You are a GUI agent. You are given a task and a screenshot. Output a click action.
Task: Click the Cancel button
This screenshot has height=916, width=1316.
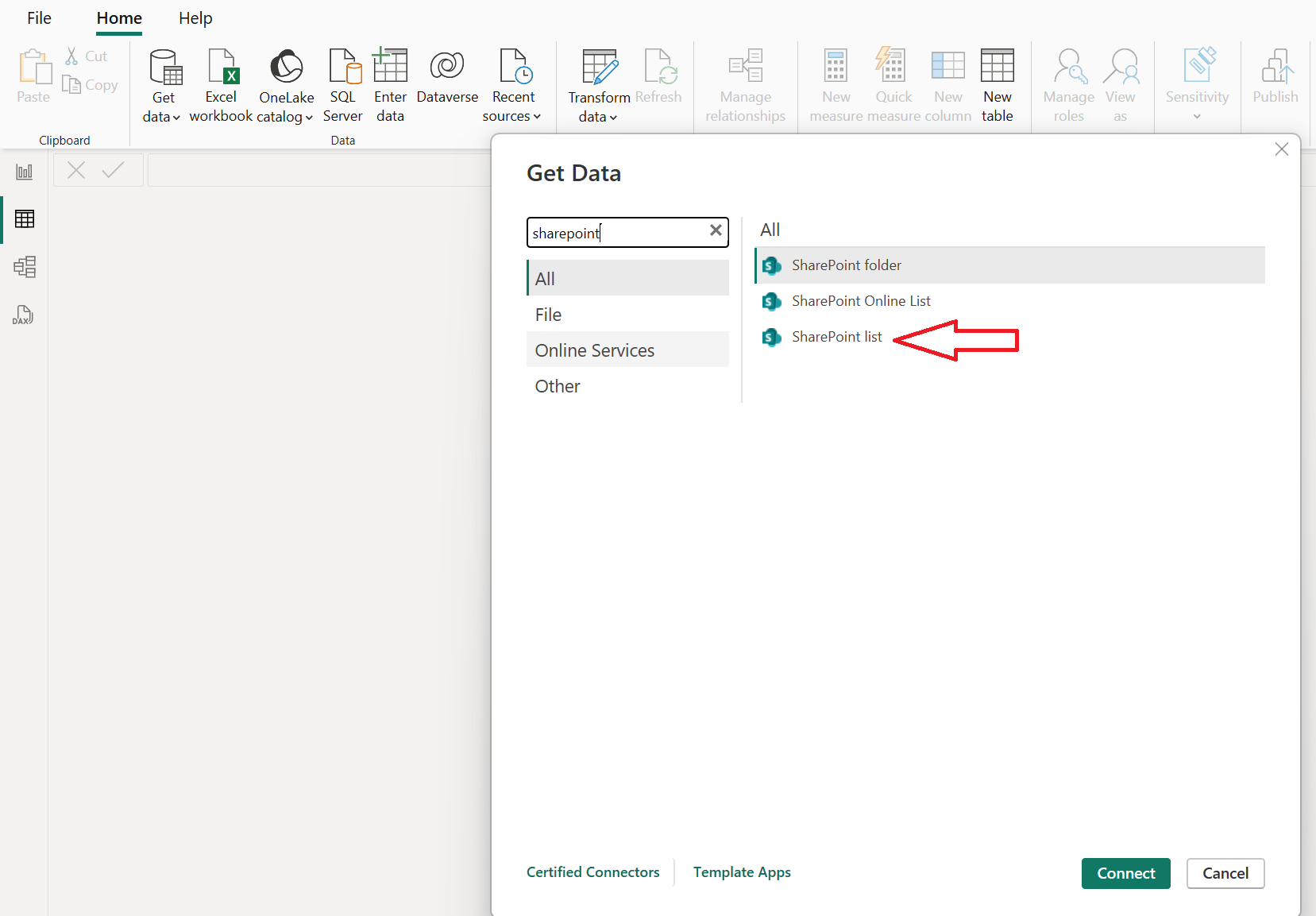[x=1225, y=873]
